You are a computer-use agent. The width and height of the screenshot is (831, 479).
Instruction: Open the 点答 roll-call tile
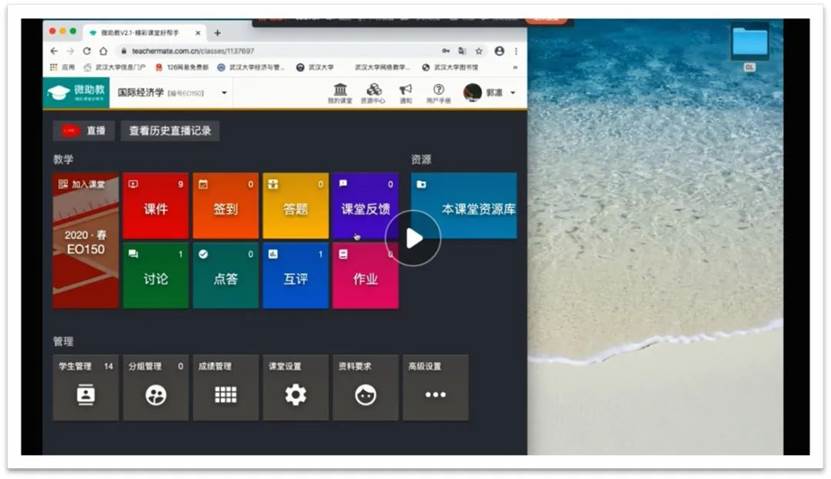coord(225,276)
